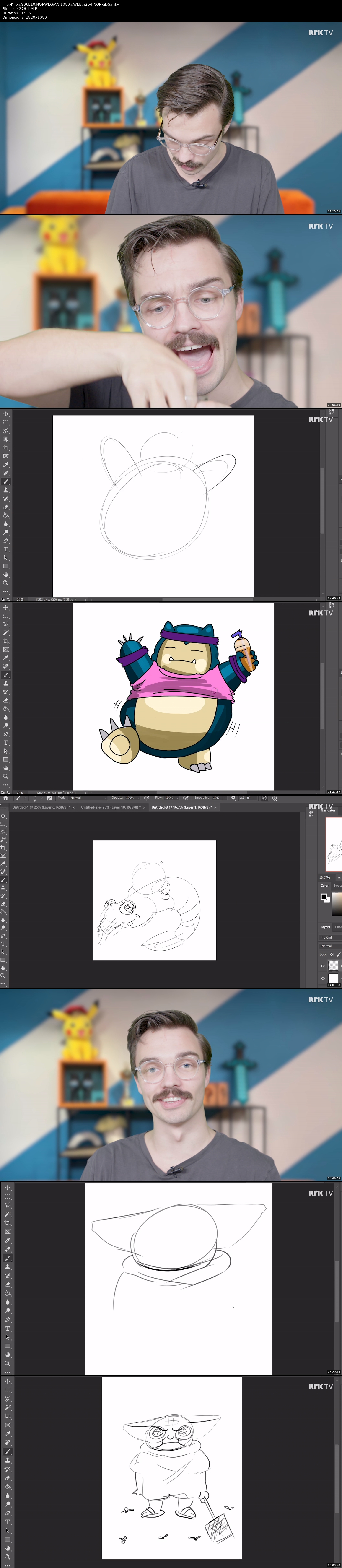Viewport: 342px width, 1568px height.
Task: Select Path Selection tool in the hooded-outline sketch frame
Action: tap(7, 1337)
